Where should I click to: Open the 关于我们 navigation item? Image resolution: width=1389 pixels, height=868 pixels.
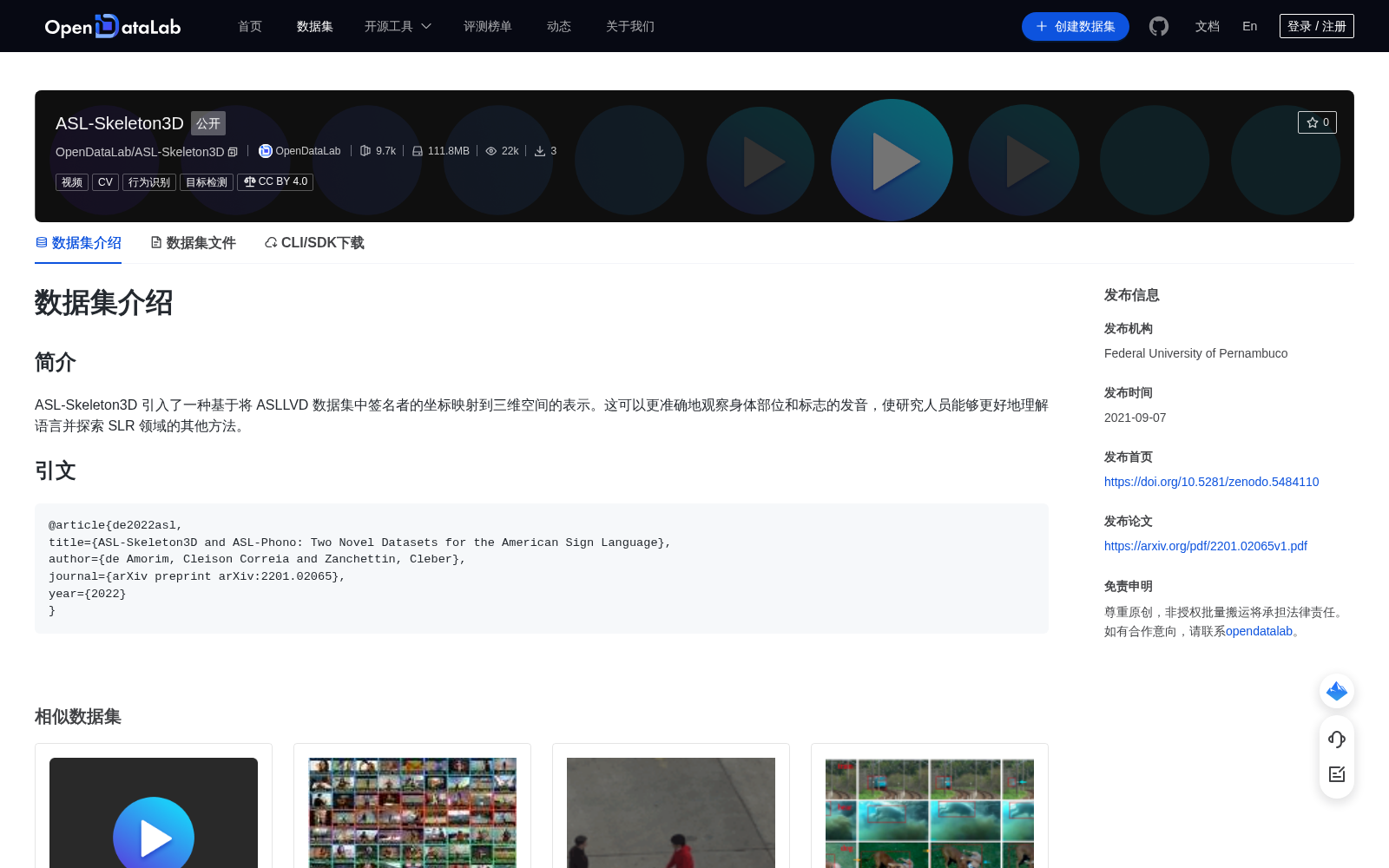630,26
